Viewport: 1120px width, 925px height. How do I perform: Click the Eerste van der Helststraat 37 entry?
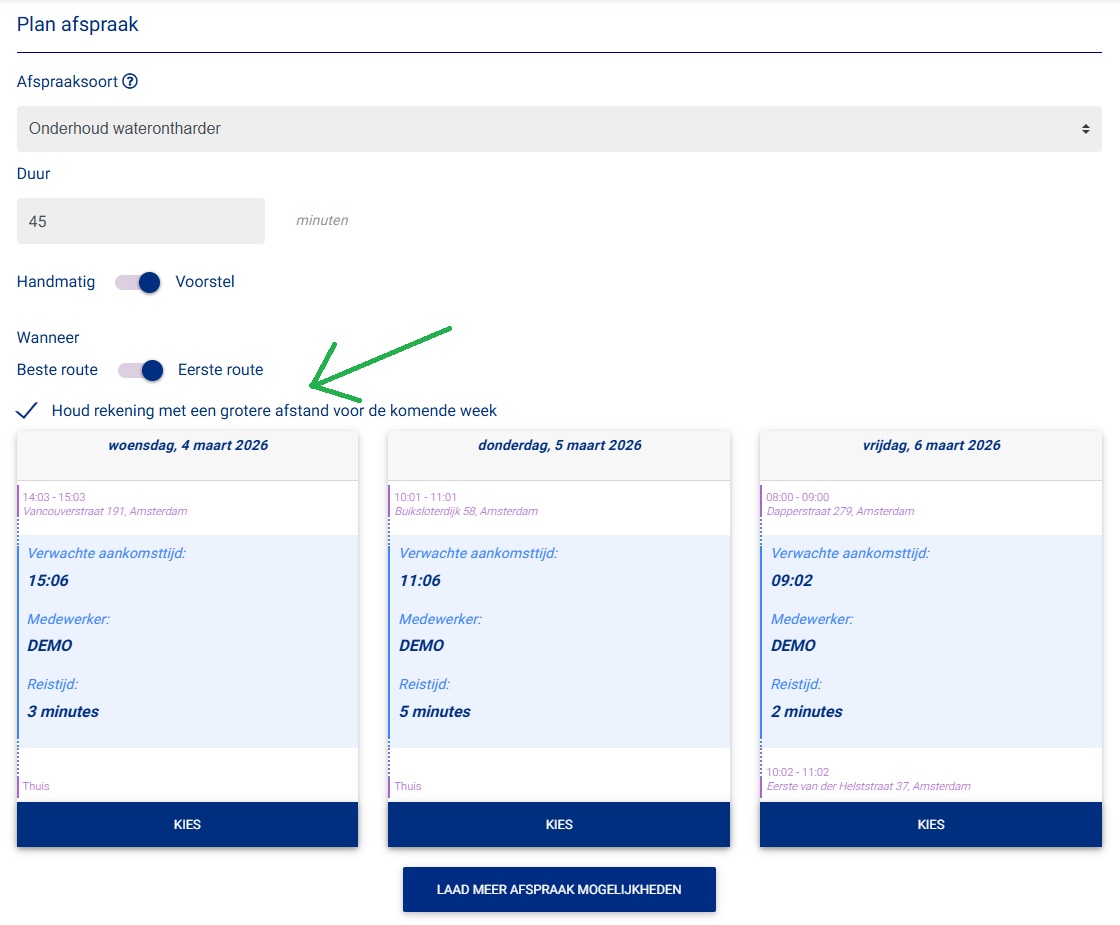coord(868,779)
